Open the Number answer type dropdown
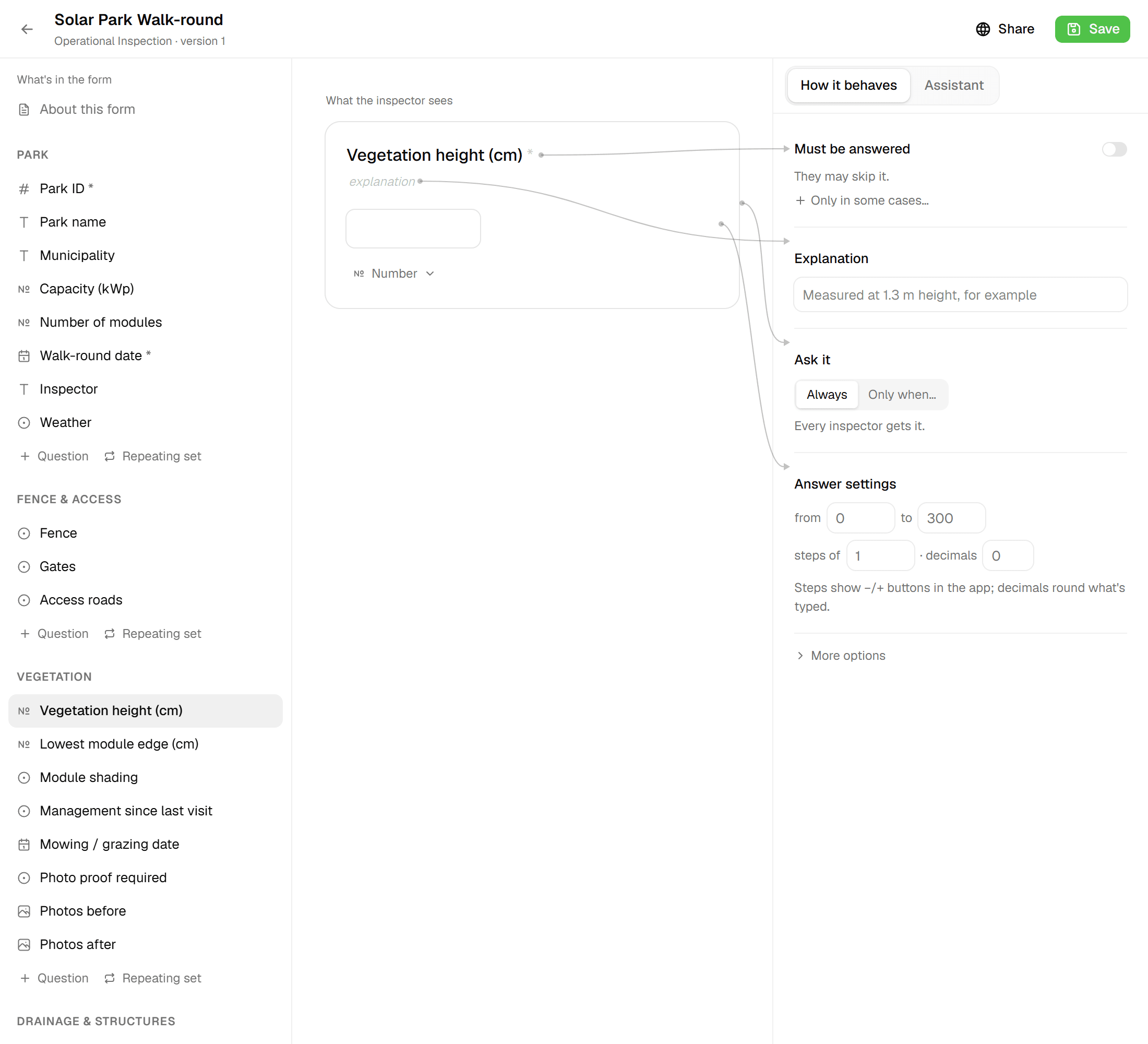The width and height of the screenshot is (1148, 1044). [x=394, y=274]
